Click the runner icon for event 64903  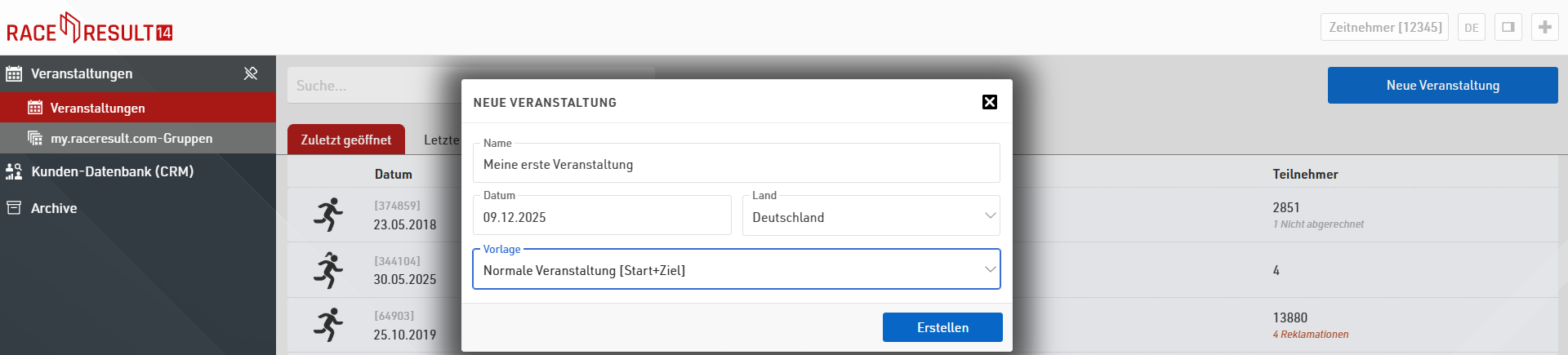coord(328,325)
